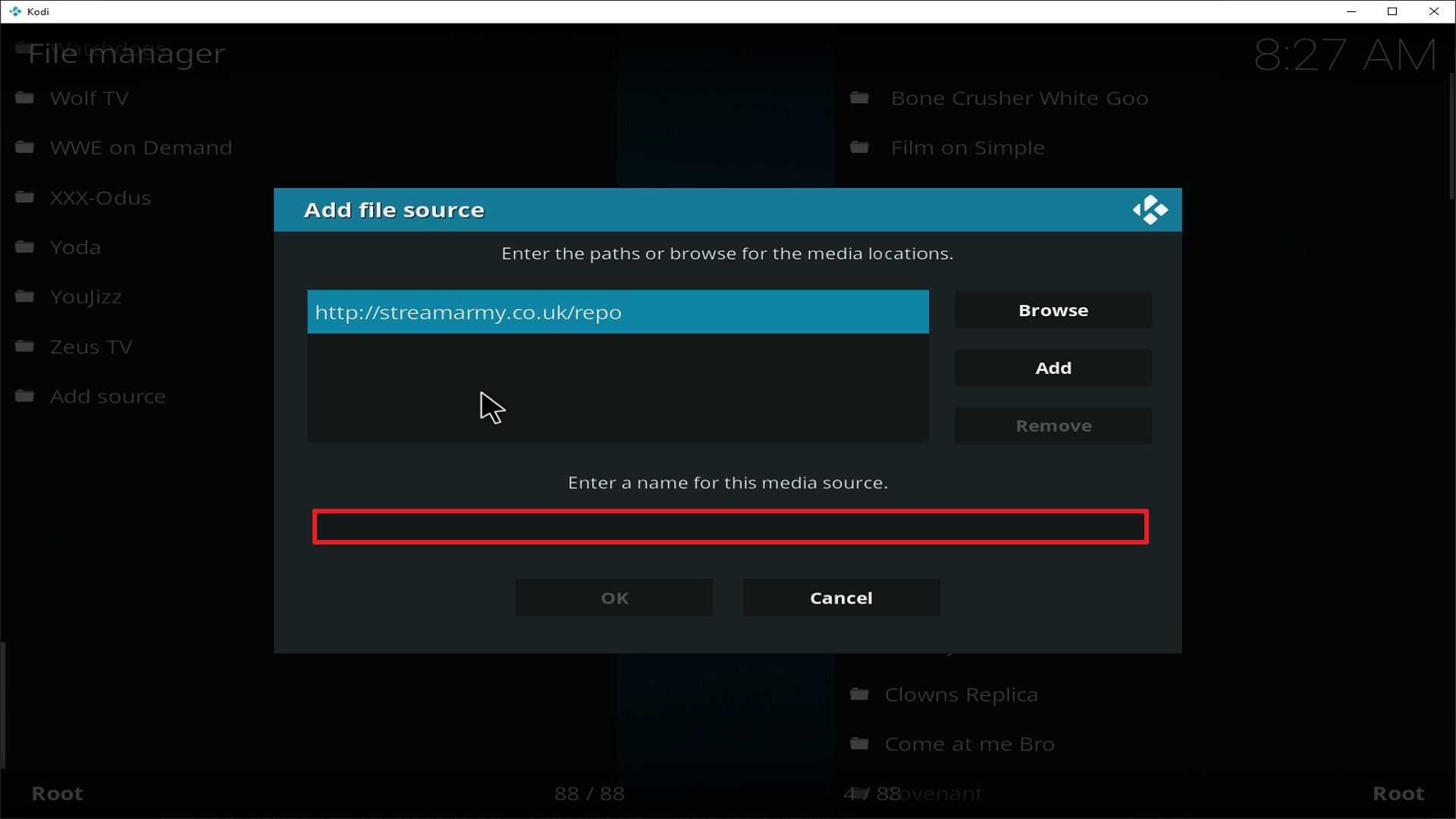Viewport: 1456px width, 819px height.
Task: Open Film on Simple folder icon
Action: point(859,147)
